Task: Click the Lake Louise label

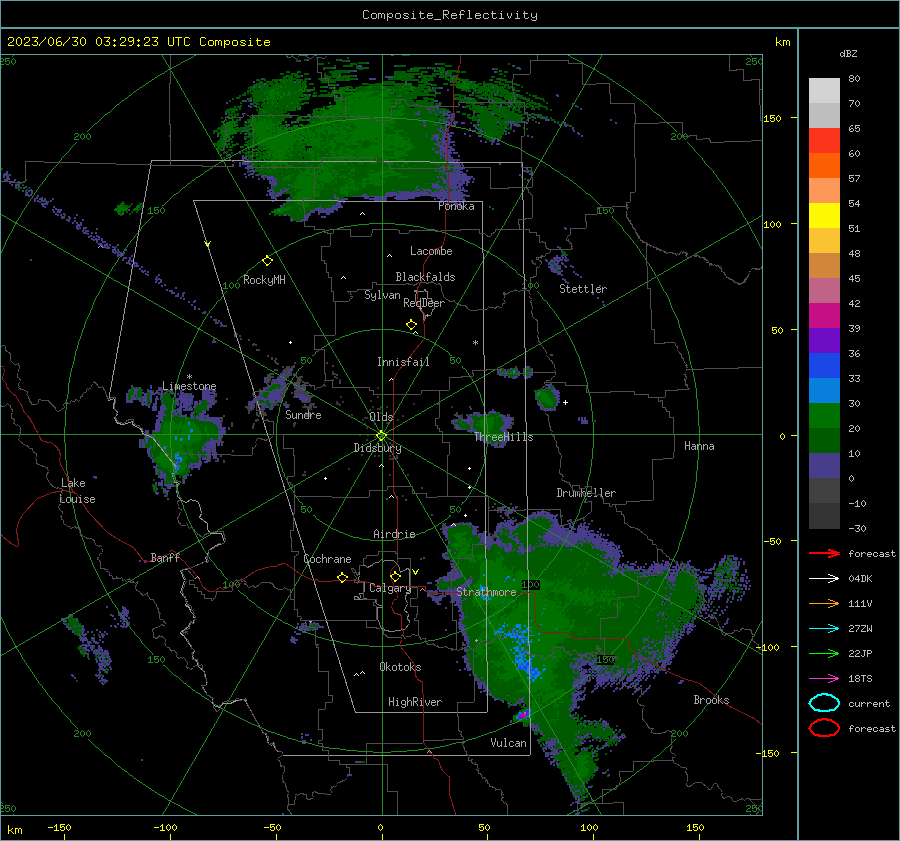Action: click(78, 491)
